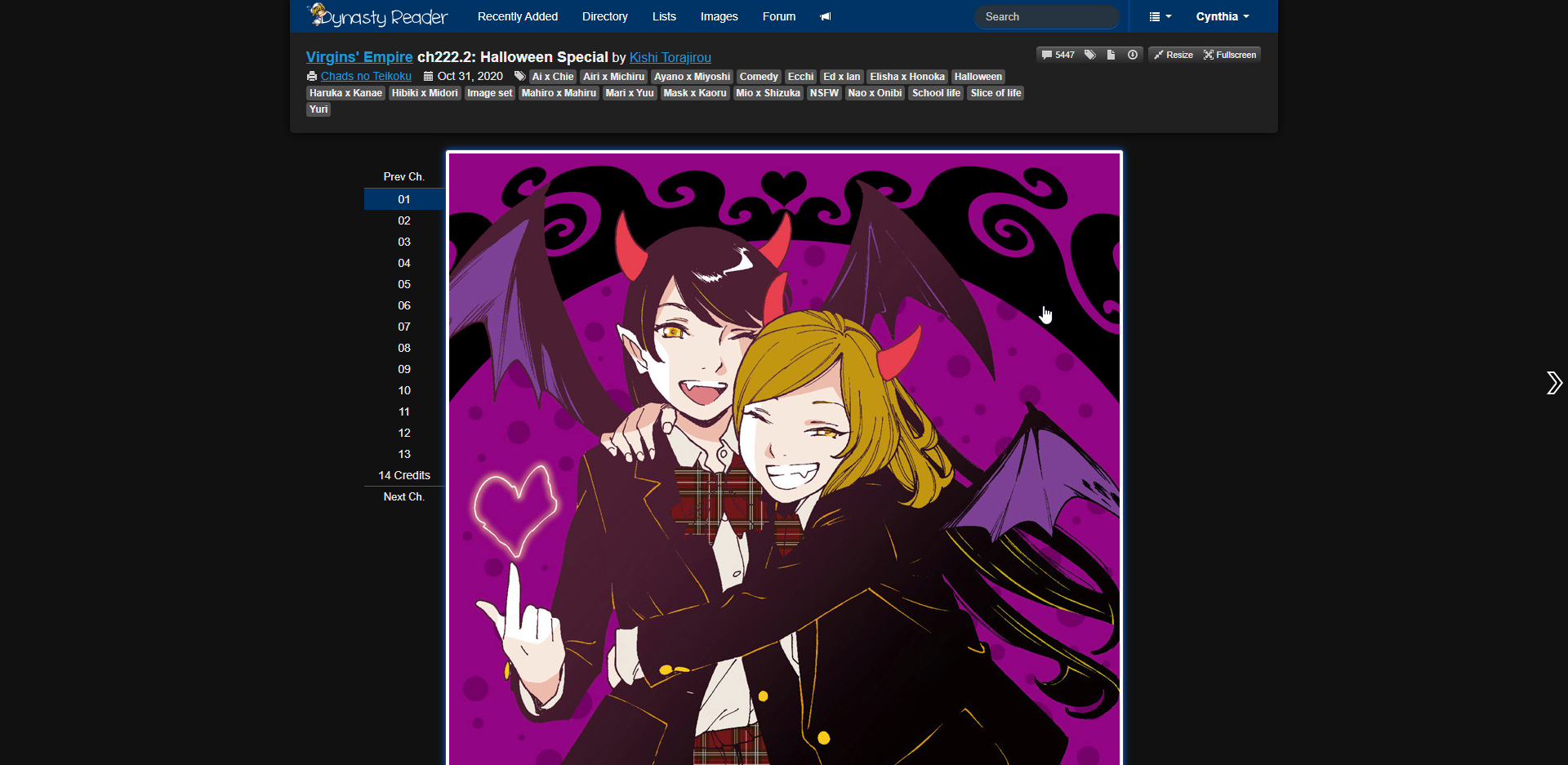Expand the Cynthia user menu

(1223, 16)
